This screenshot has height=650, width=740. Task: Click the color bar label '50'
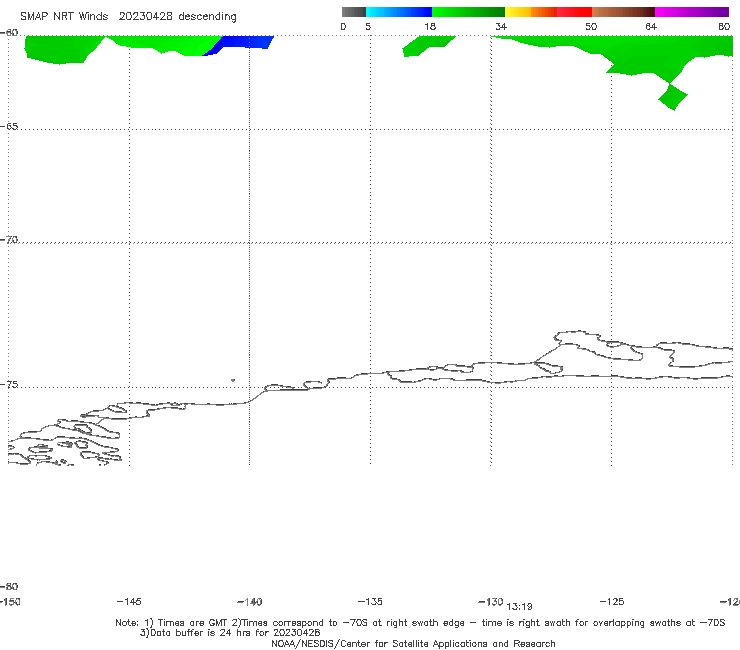point(591,26)
